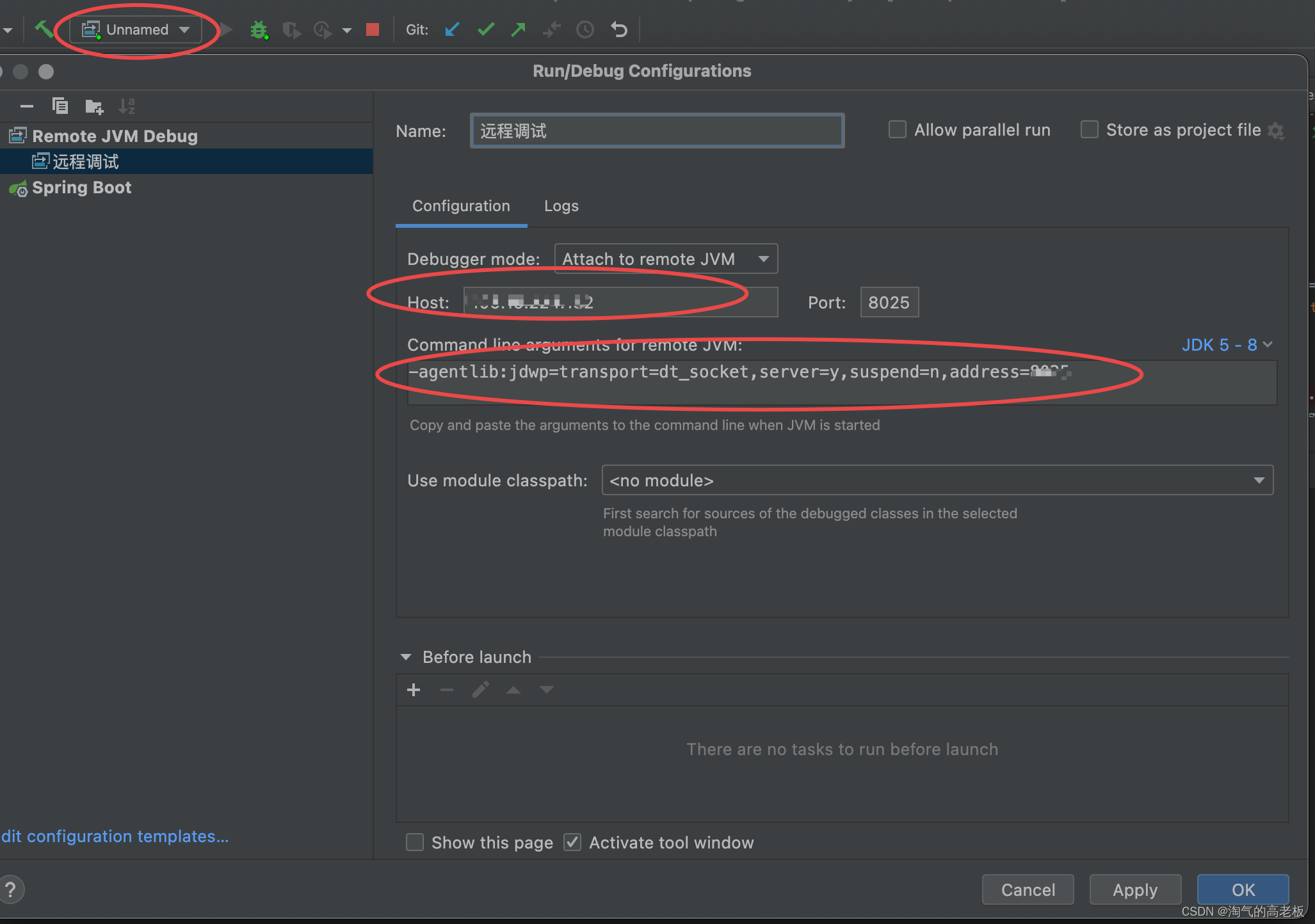Switch to the Logs tab
Image resolution: width=1315 pixels, height=924 pixels.
(x=561, y=206)
